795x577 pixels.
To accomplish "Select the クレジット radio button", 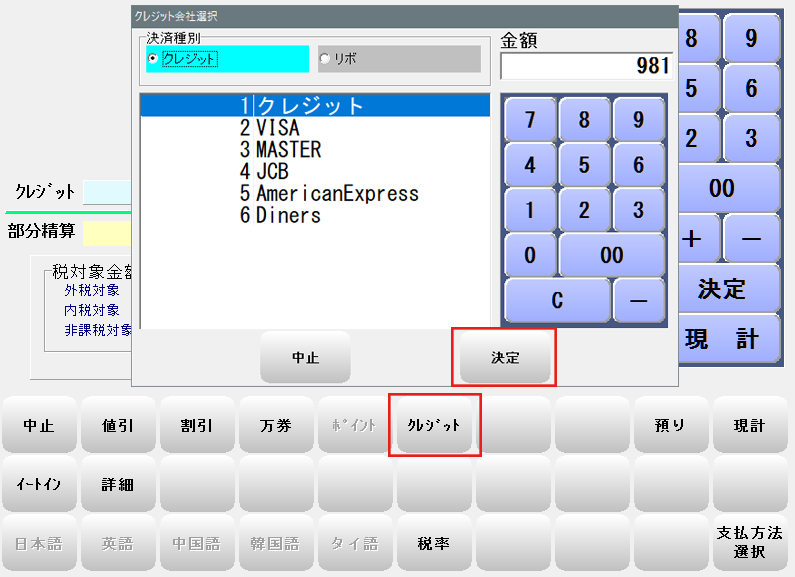I will 153,59.
